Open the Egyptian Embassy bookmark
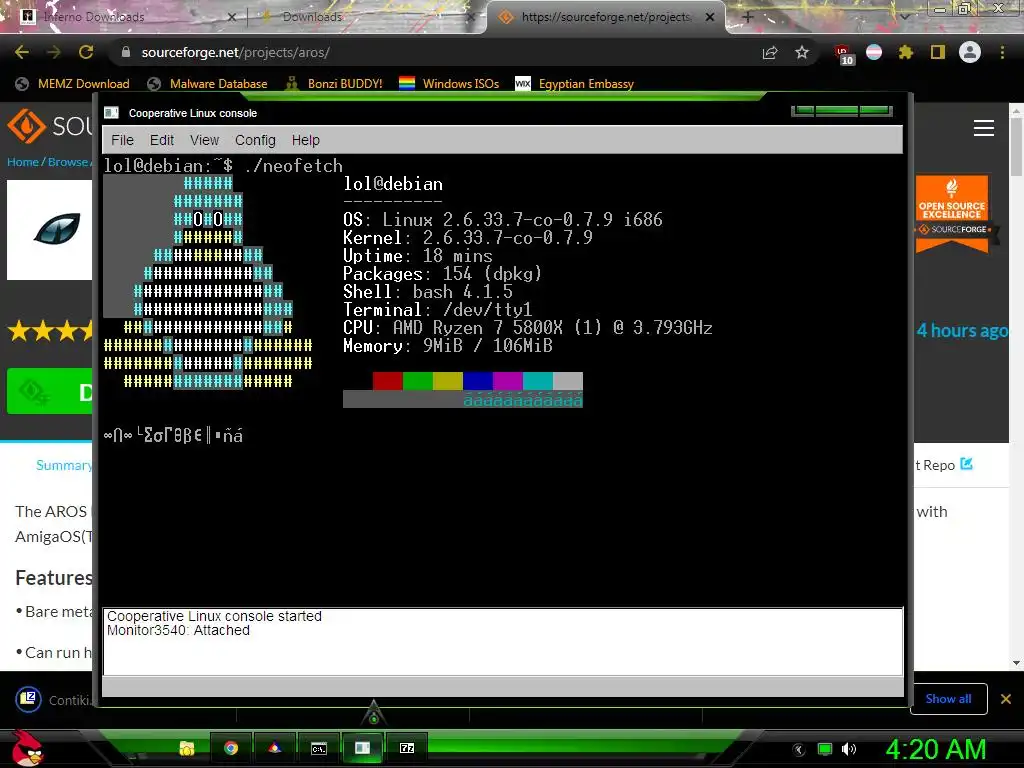The image size is (1024, 768). pos(574,84)
